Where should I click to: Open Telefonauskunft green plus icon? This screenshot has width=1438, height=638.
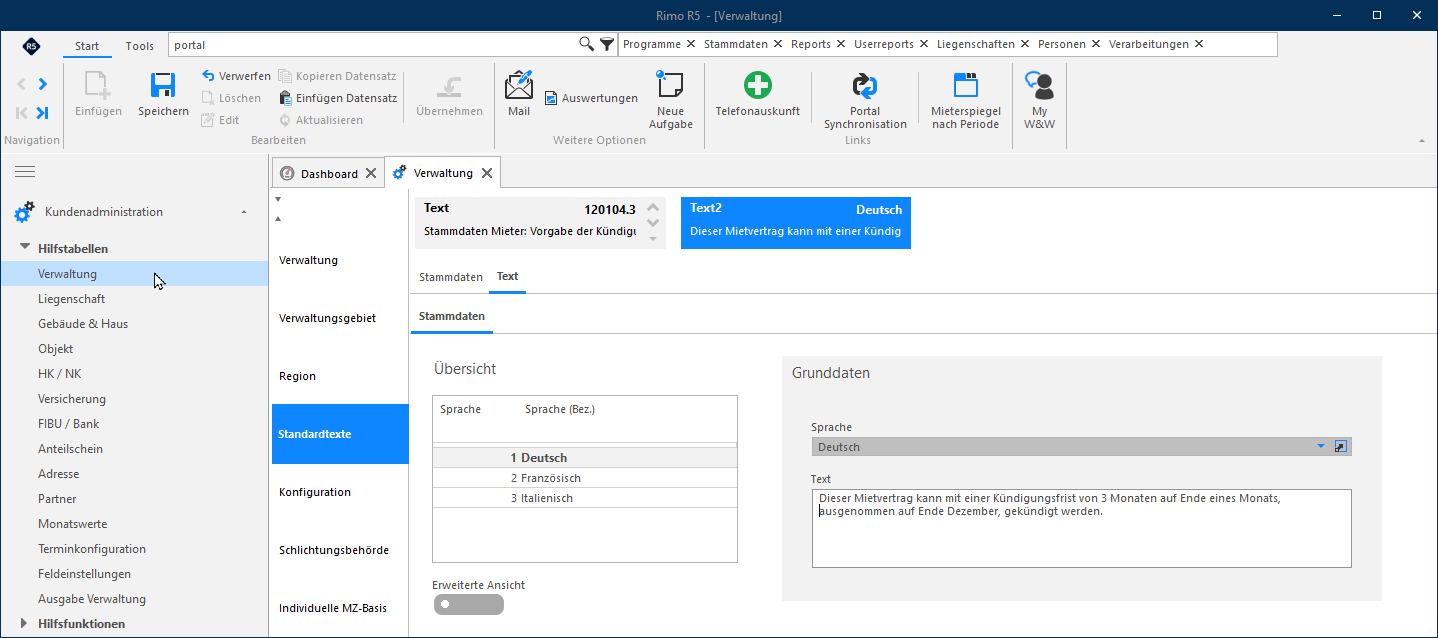click(757, 85)
